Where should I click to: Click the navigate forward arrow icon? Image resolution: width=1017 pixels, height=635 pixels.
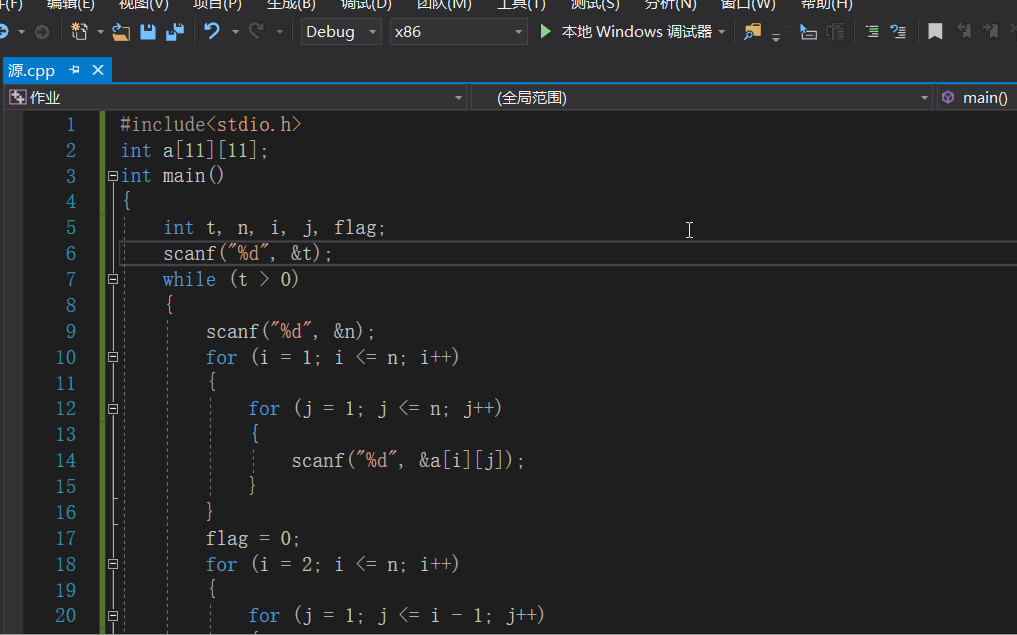42,32
